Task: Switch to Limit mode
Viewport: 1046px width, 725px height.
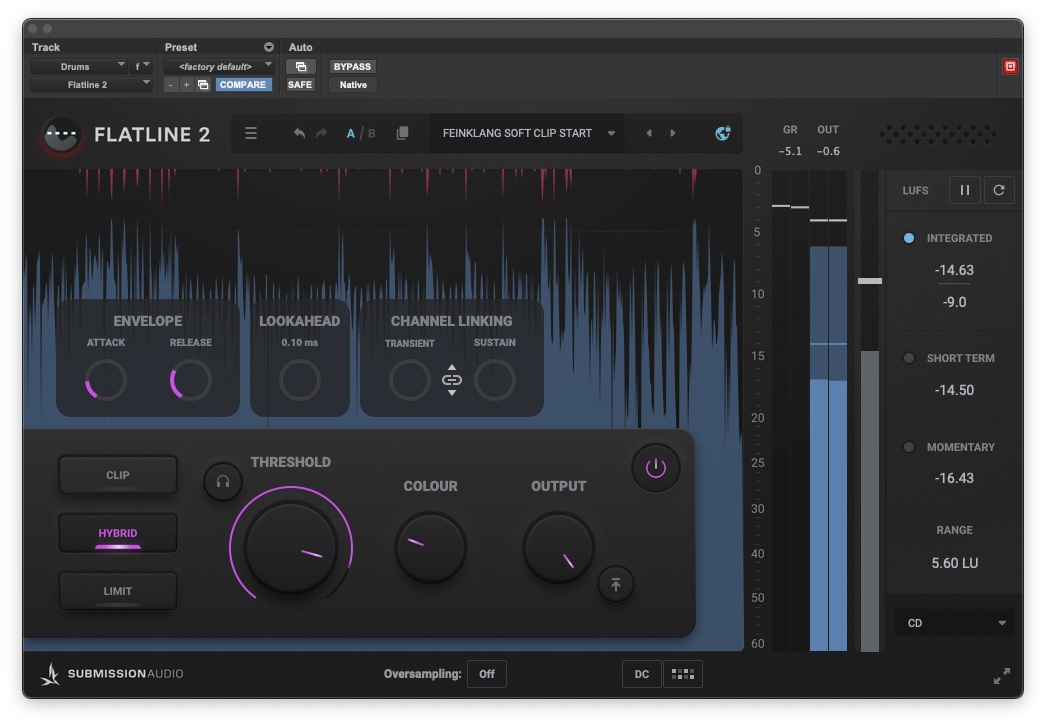Action: coord(118,591)
